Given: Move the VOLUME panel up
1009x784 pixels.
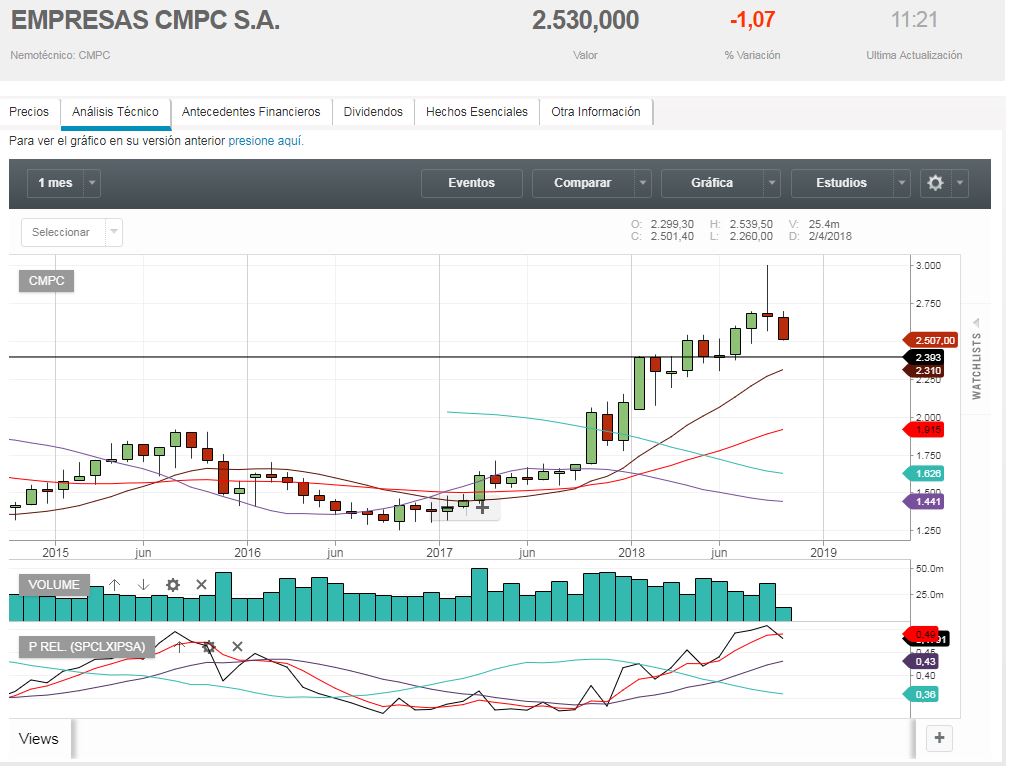Looking at the screenshot, I should click(115, 584).
